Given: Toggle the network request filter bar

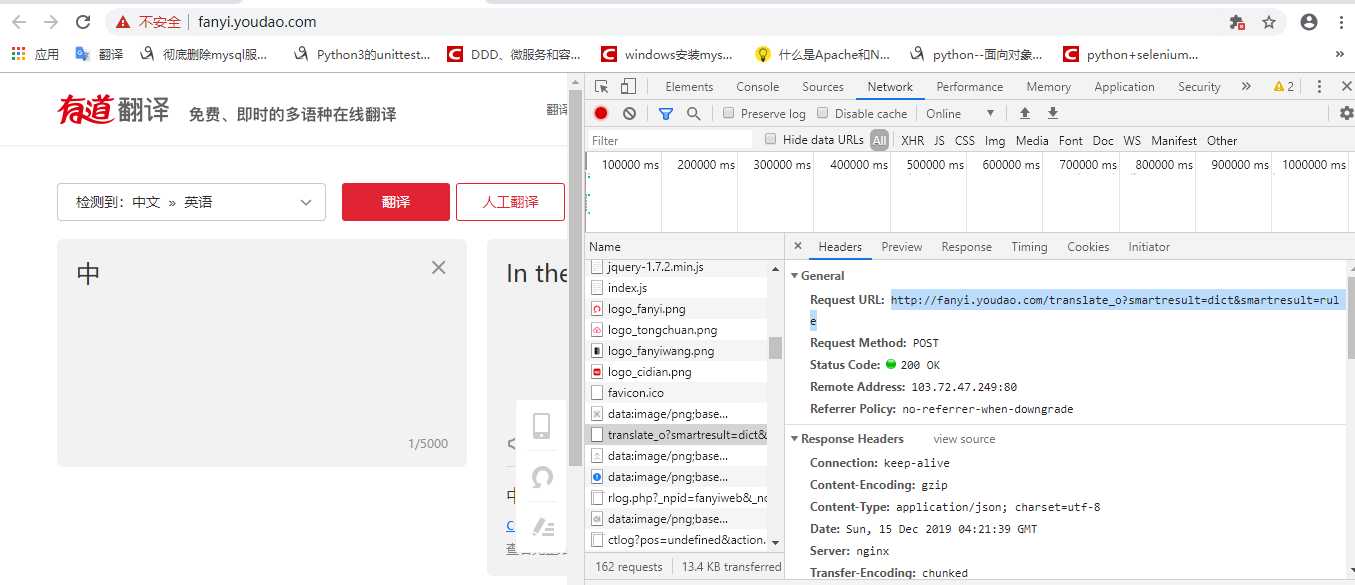Looking at the screenshot, I should point(665,113).
